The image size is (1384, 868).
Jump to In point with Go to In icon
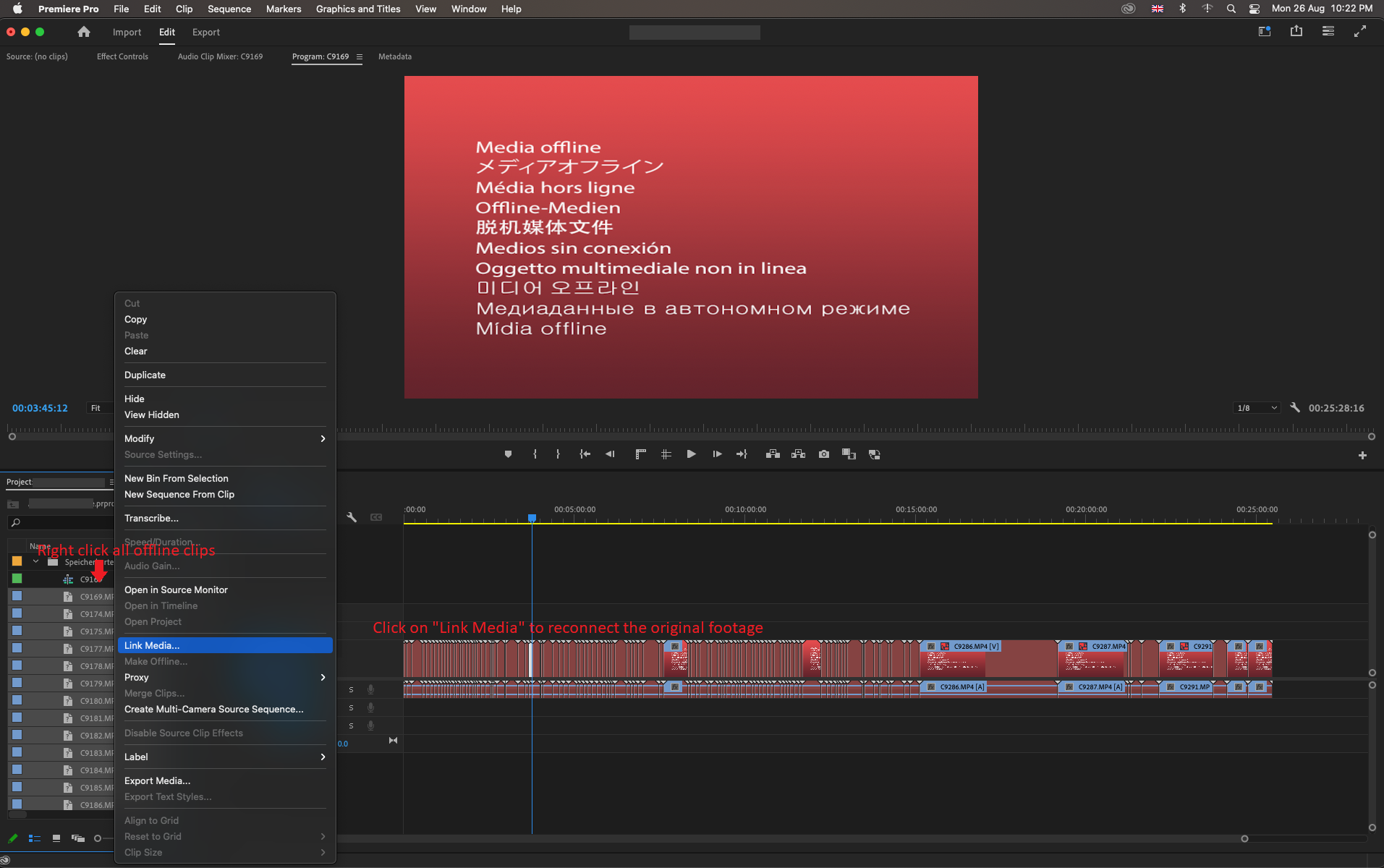[585, 454]
